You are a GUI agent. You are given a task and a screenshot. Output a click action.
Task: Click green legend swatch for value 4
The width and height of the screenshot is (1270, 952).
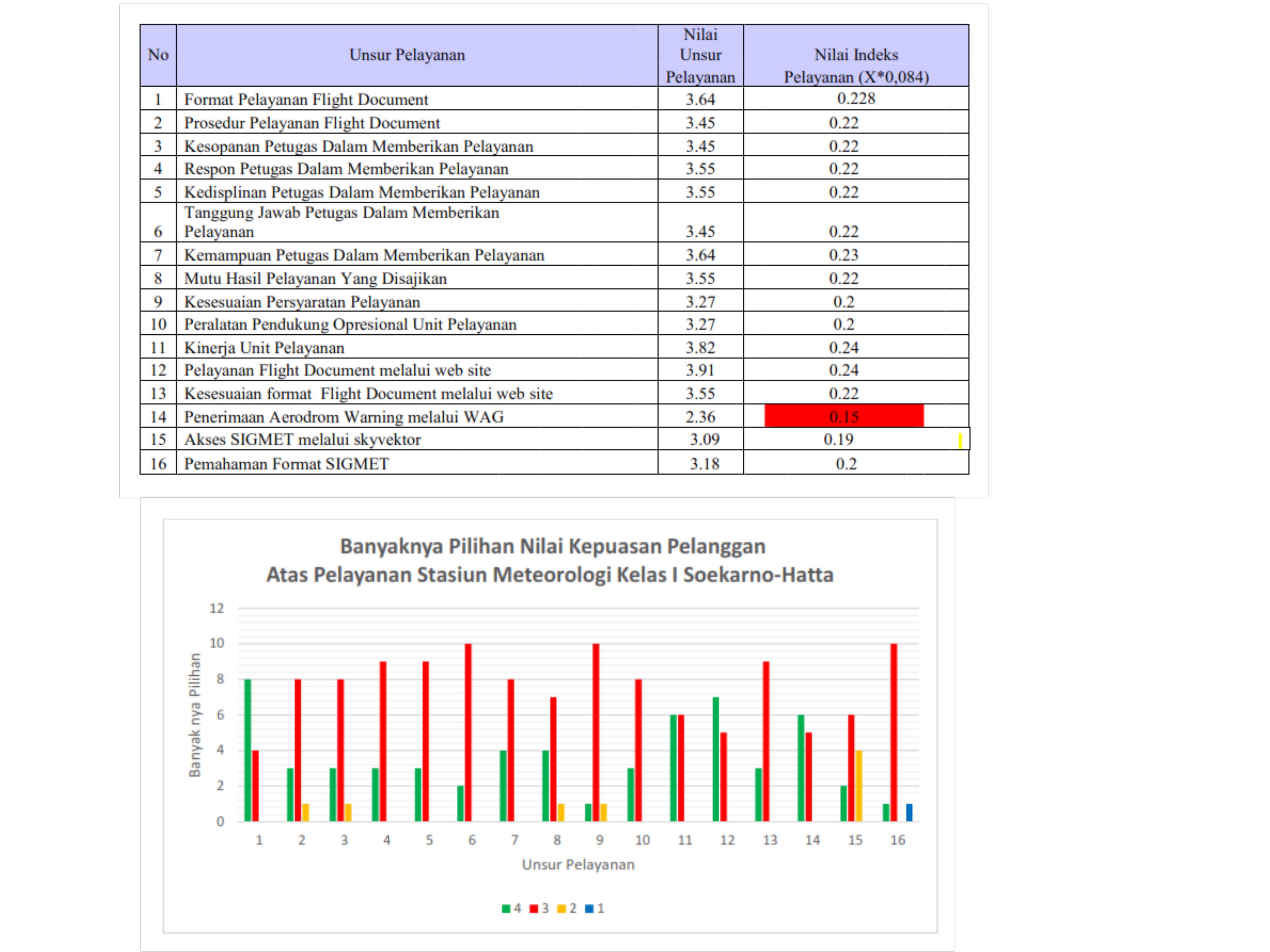point(506,909)
